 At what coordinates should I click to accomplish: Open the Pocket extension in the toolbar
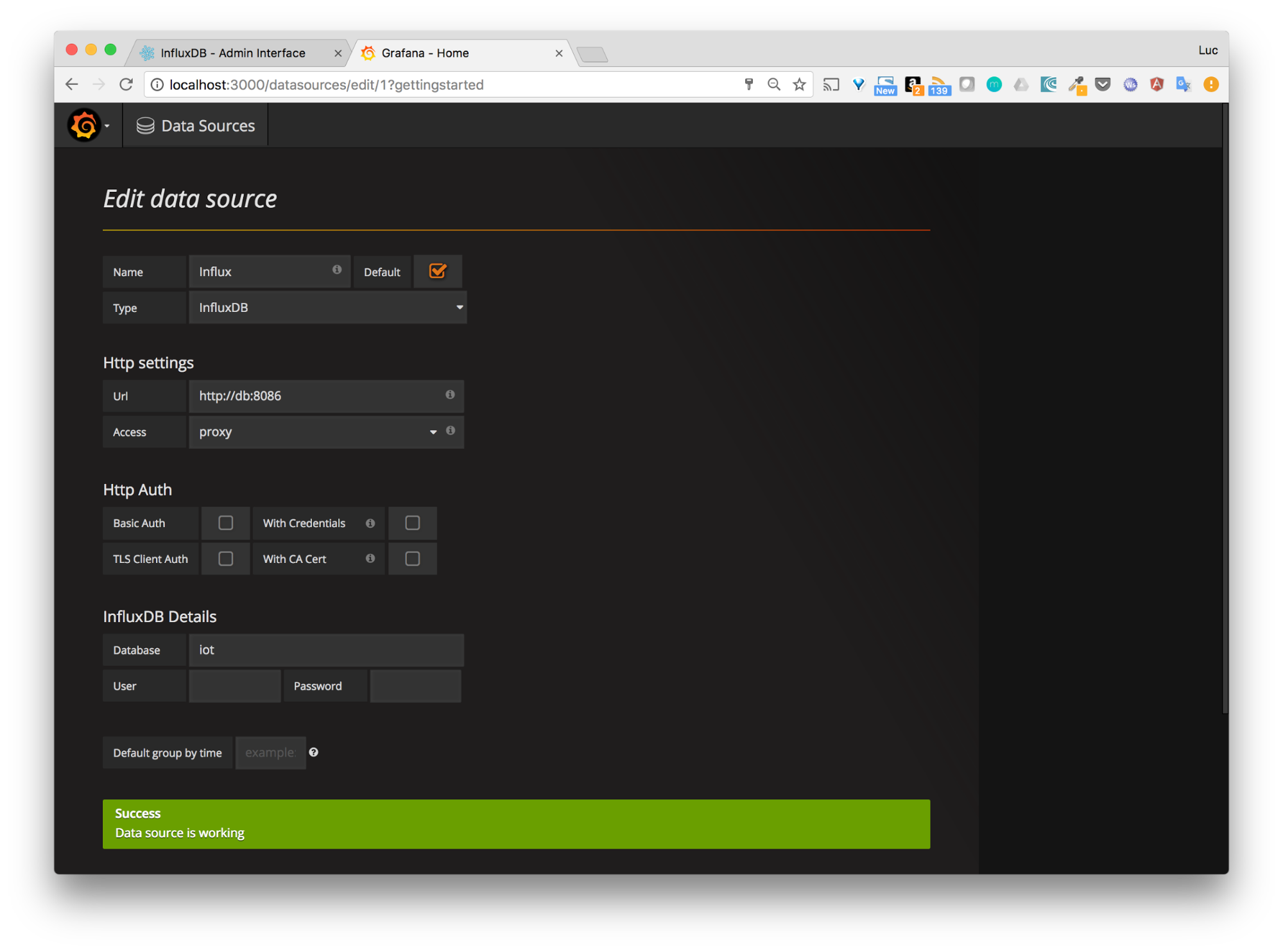coord(1103,84)
